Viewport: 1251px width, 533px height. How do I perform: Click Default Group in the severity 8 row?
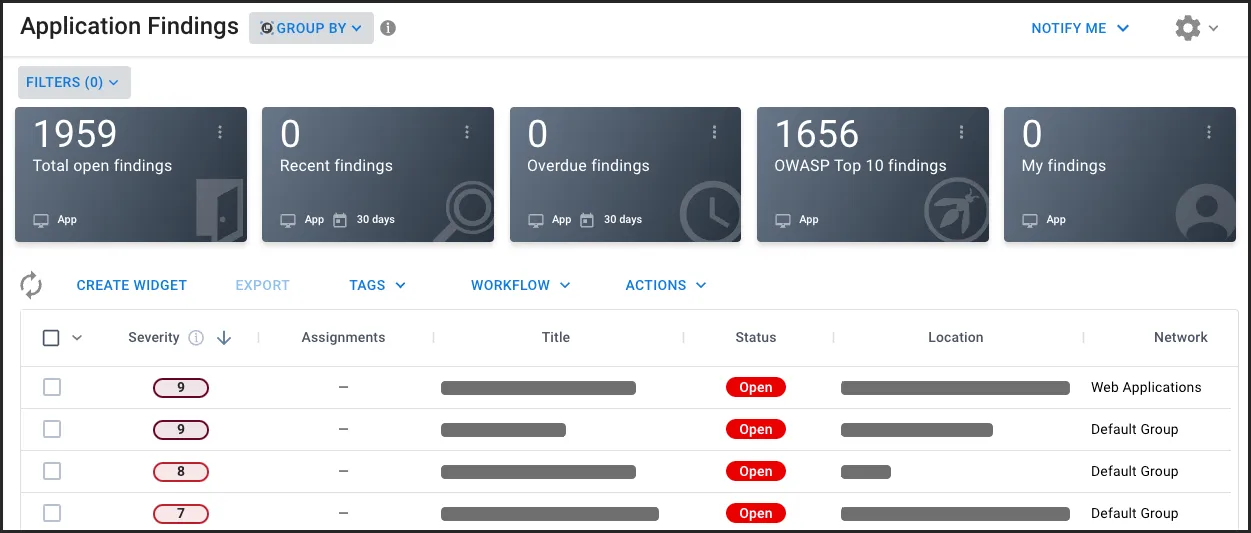click(x=1134, y=472)
